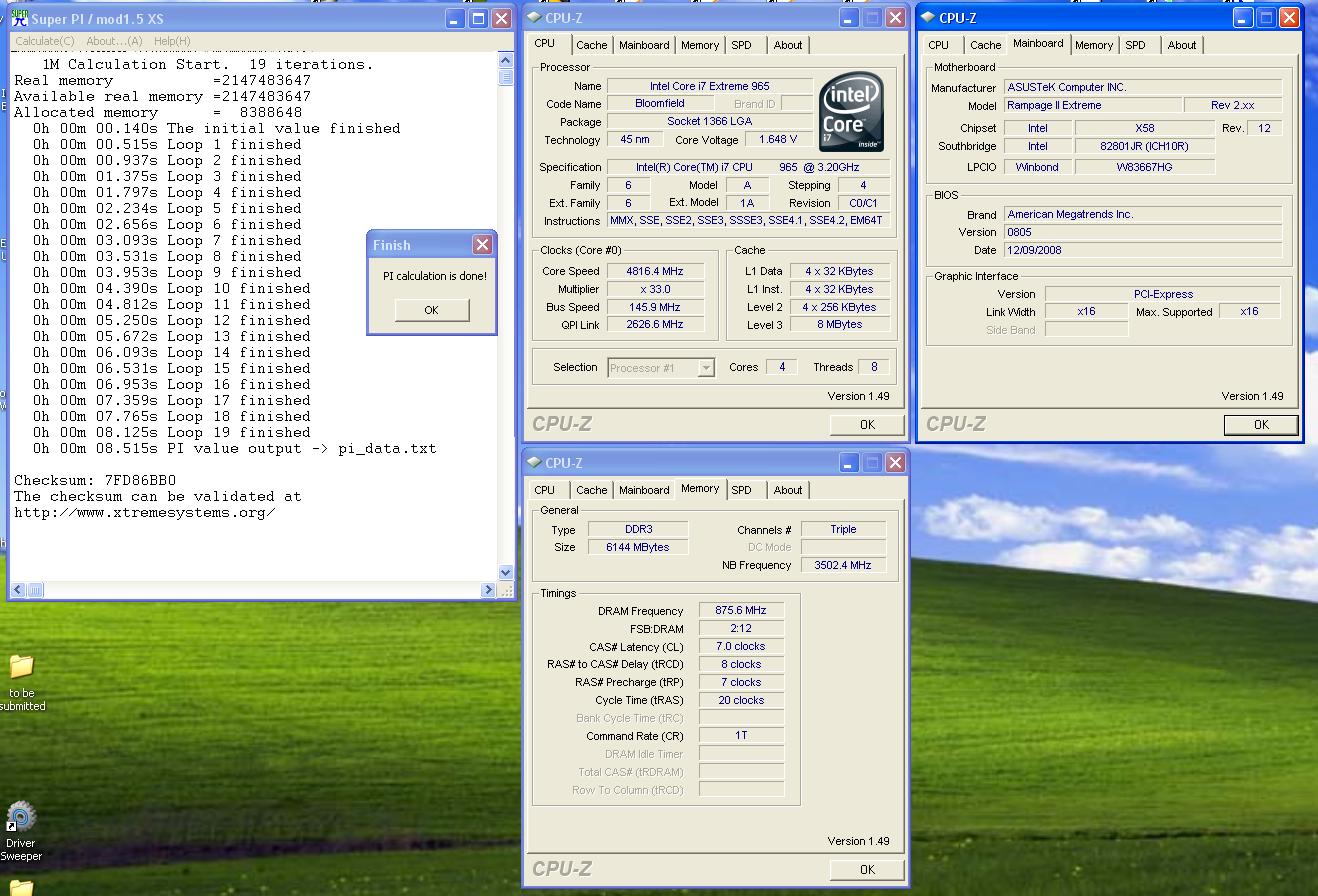
Task: Minimize the CPU-Z Mainboard window
Action: tap(1243, 17)
